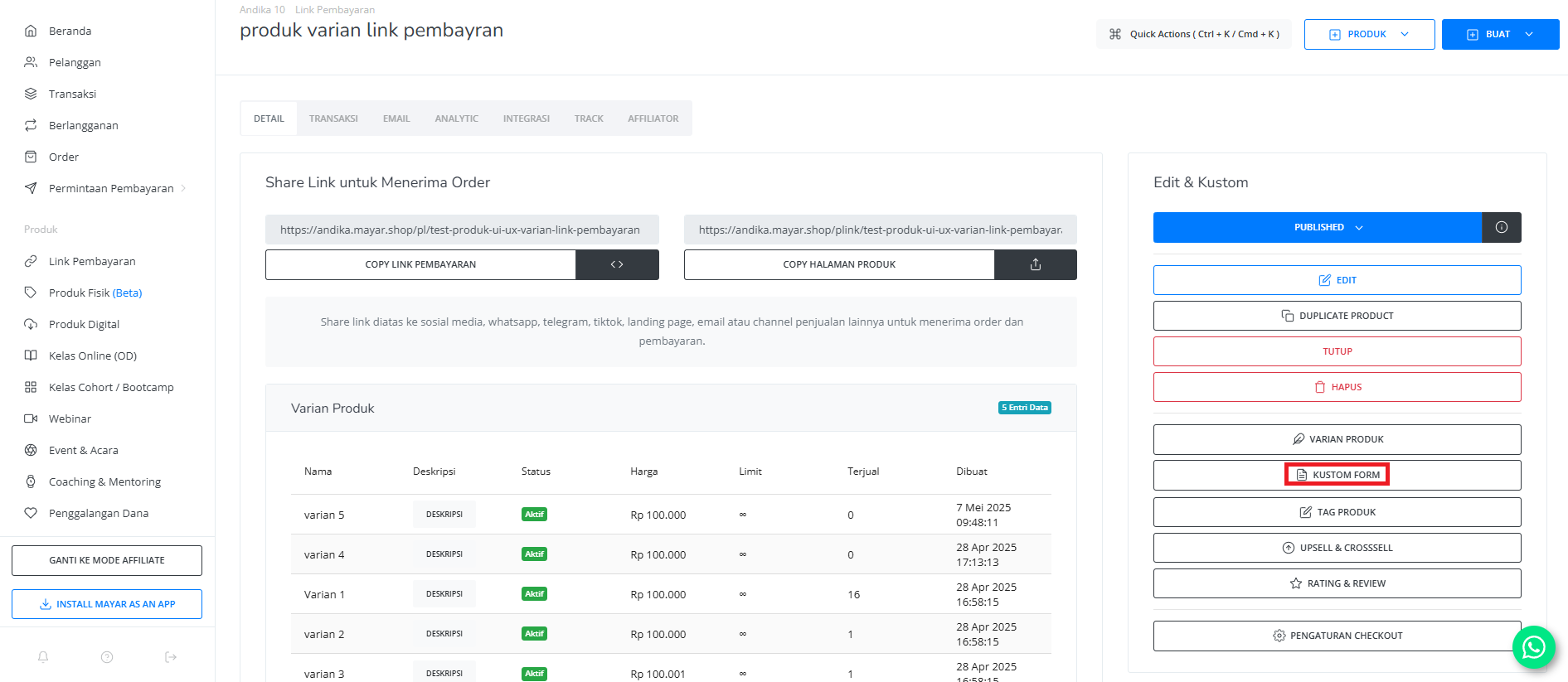Screen dimensions: 1568x682
Task: Click COPY HALAMAN PRODUK button
Action: 839,264
